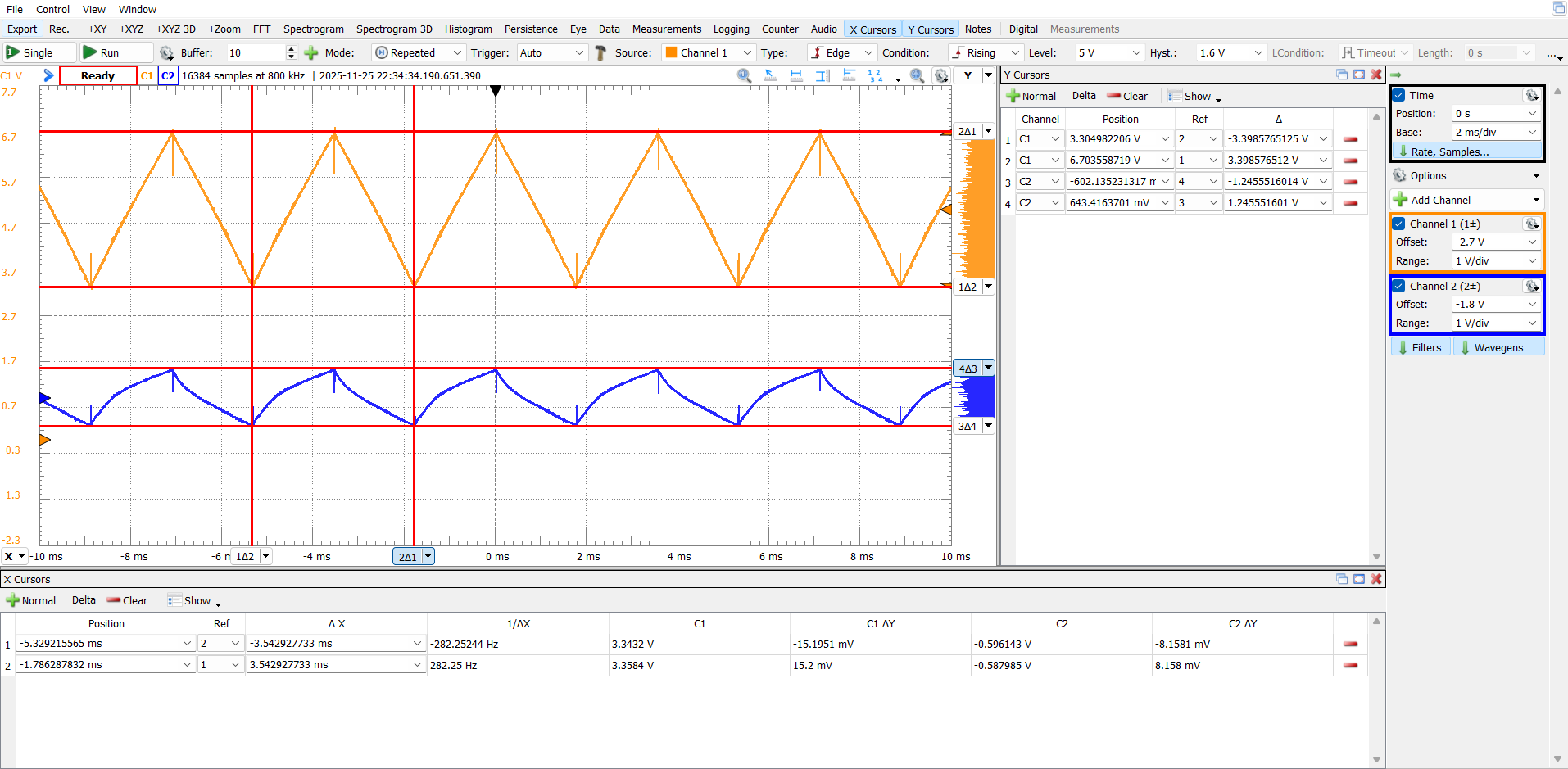The height and width of the screenshot is (769, 1568).
Task: Open plot settings gear above the waveform
Action: tap(942, 75)
